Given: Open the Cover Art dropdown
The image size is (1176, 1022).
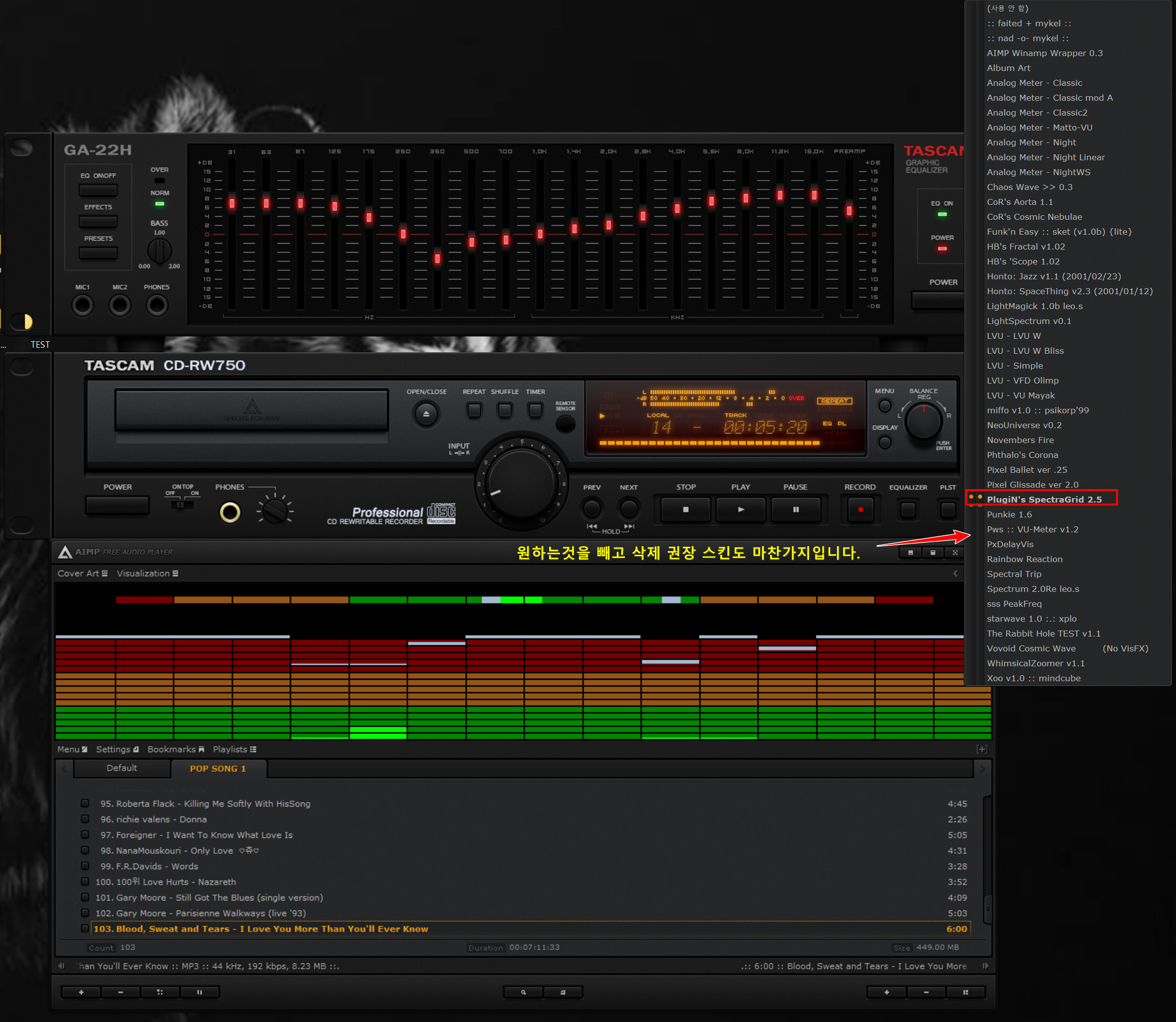Looking at the screenshot, I should (82, 573).
